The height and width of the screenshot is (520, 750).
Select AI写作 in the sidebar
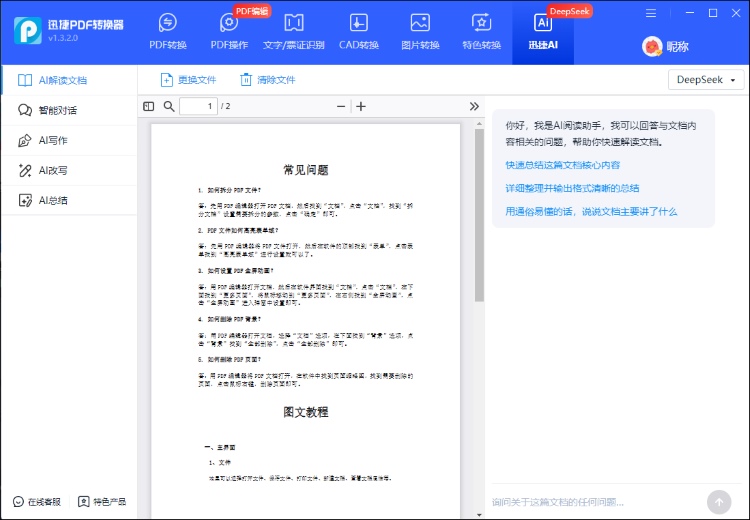(x=53, y=141)
